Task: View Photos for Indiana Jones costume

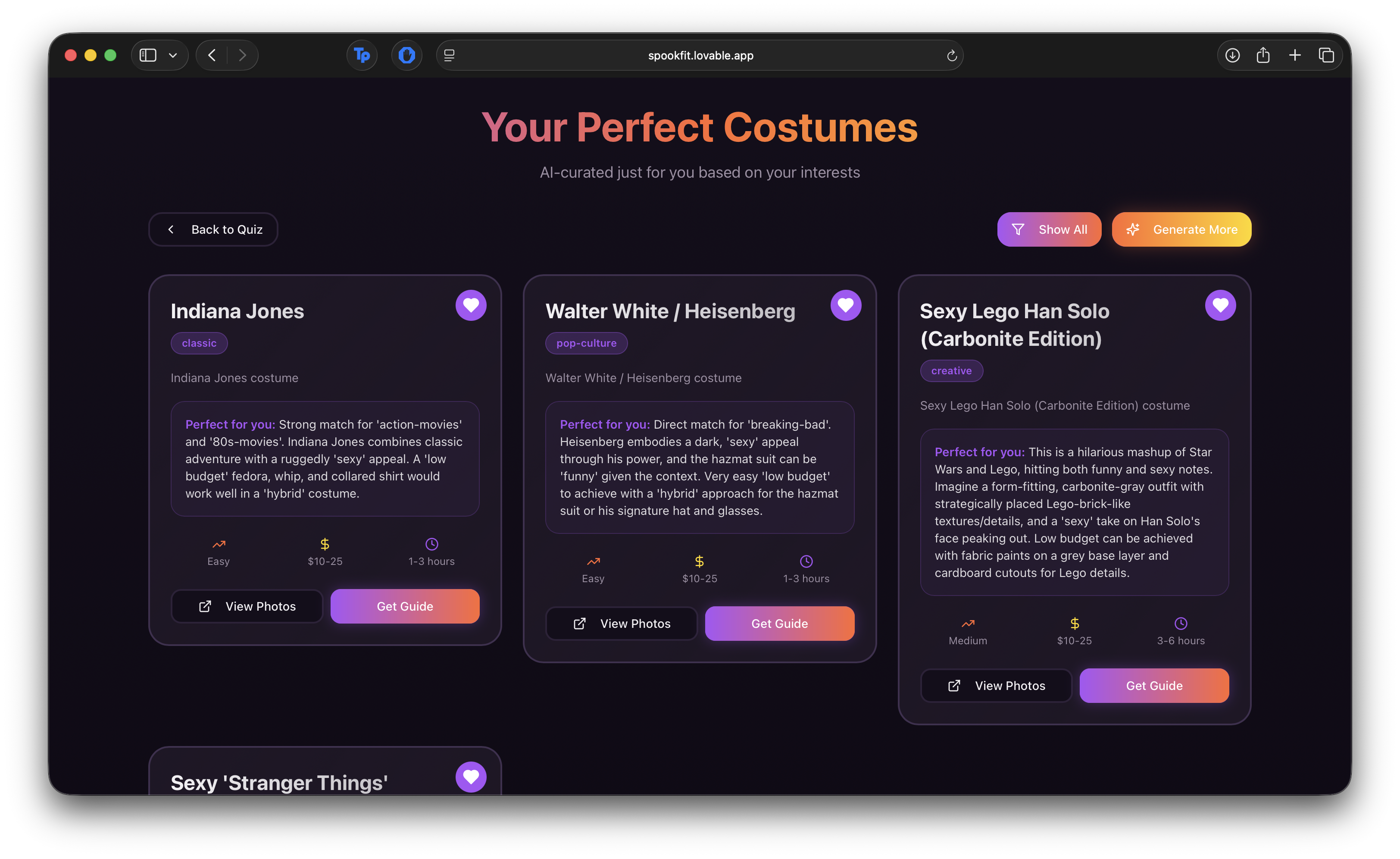Action: 247,606
